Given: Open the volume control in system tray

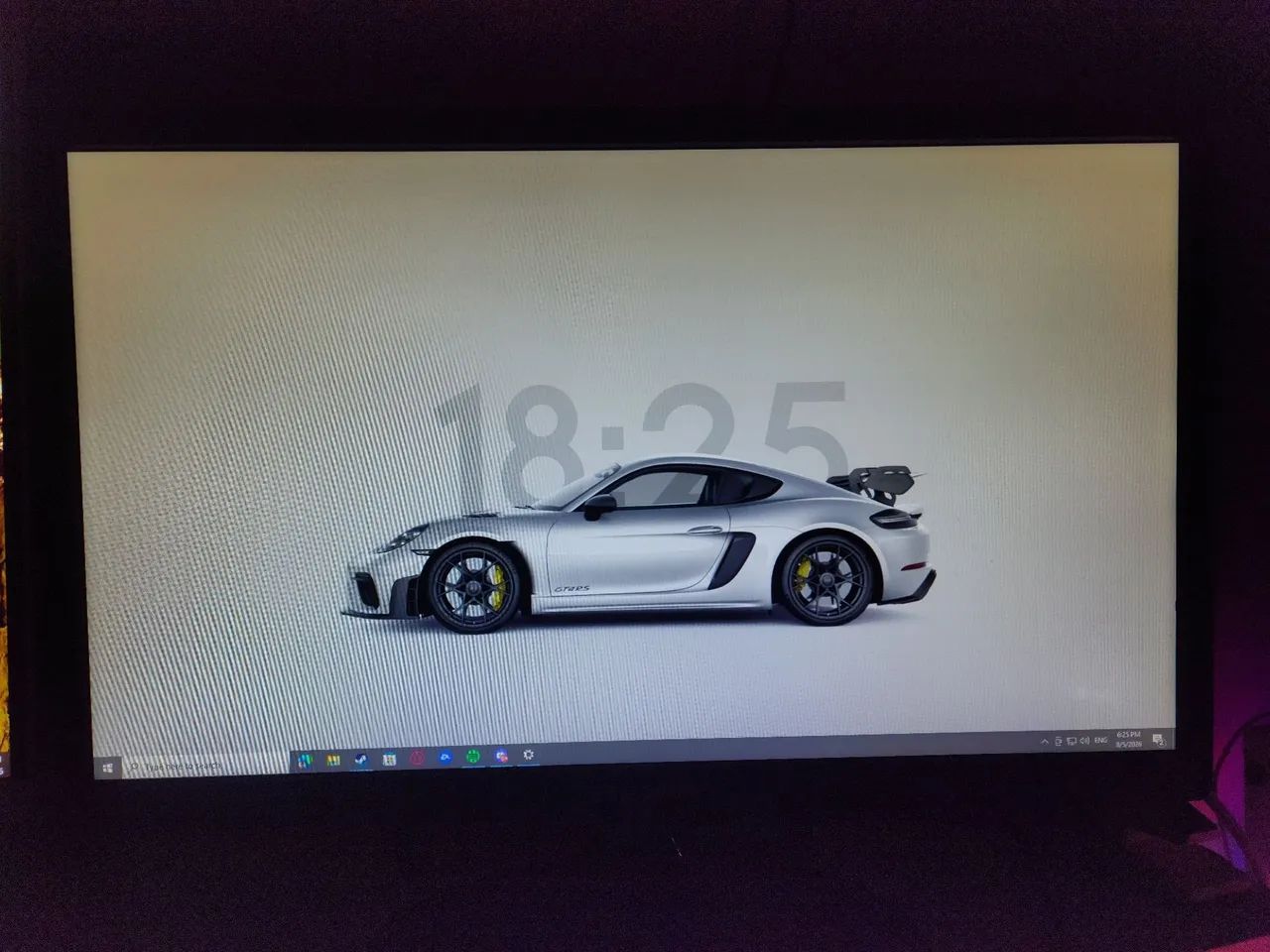Looking at the screenshot, I should [1083, 741].
